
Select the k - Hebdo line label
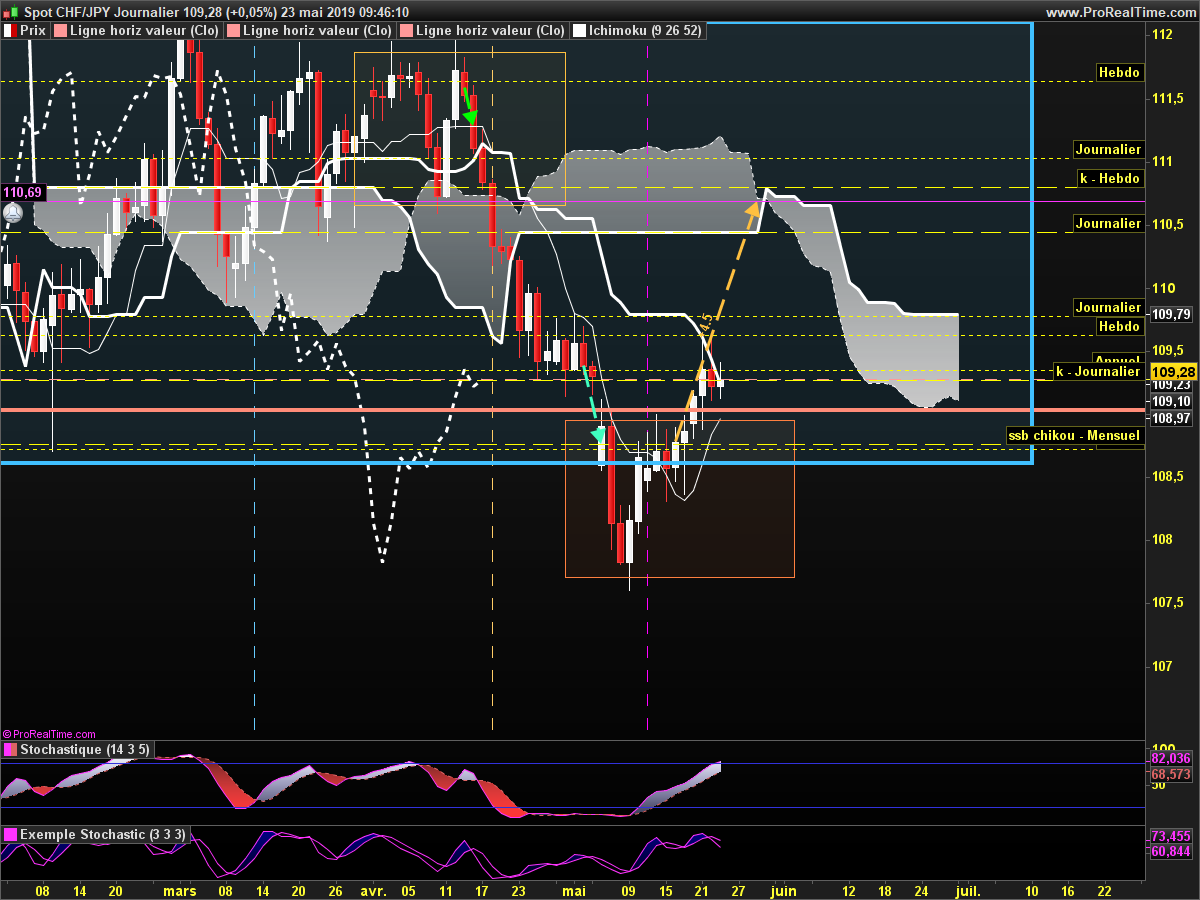[1108, 178]
